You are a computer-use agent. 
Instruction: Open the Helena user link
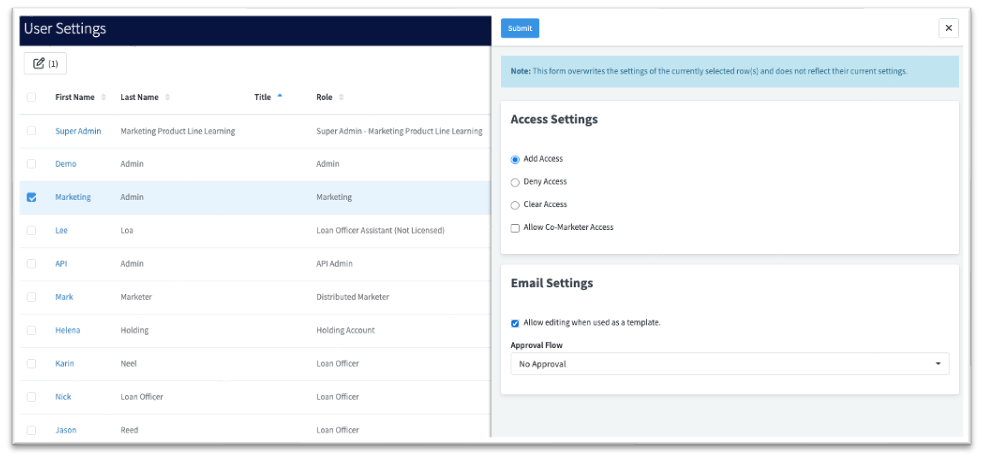[68, 330]
